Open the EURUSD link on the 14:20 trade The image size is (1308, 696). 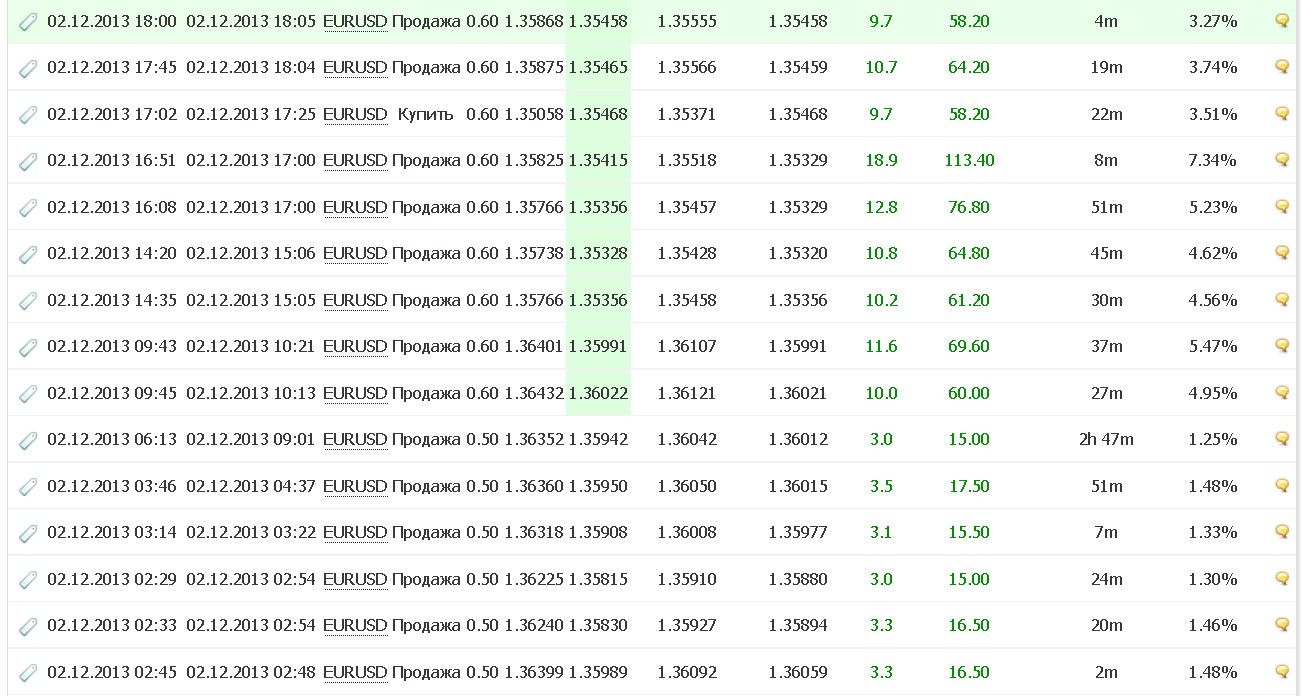(355, 253)
